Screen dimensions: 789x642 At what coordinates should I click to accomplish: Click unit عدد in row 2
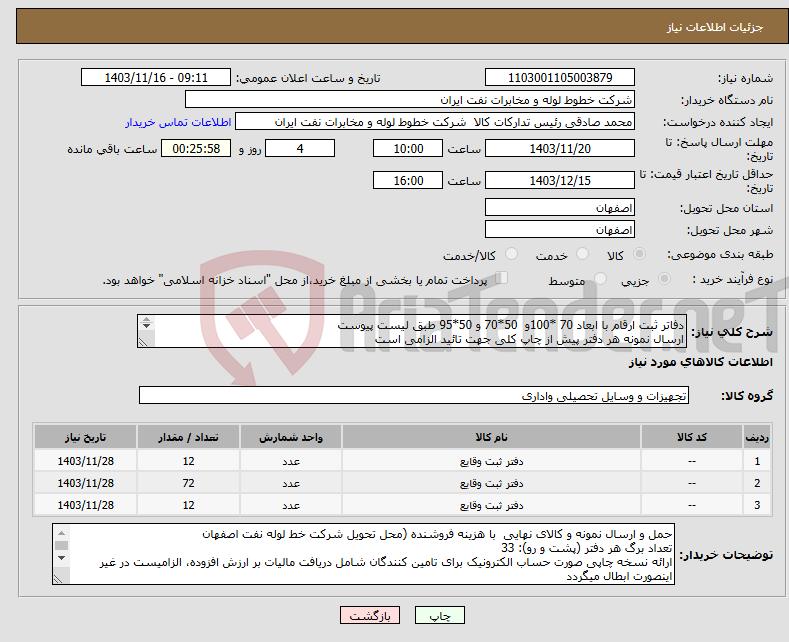tap(291, 484)
